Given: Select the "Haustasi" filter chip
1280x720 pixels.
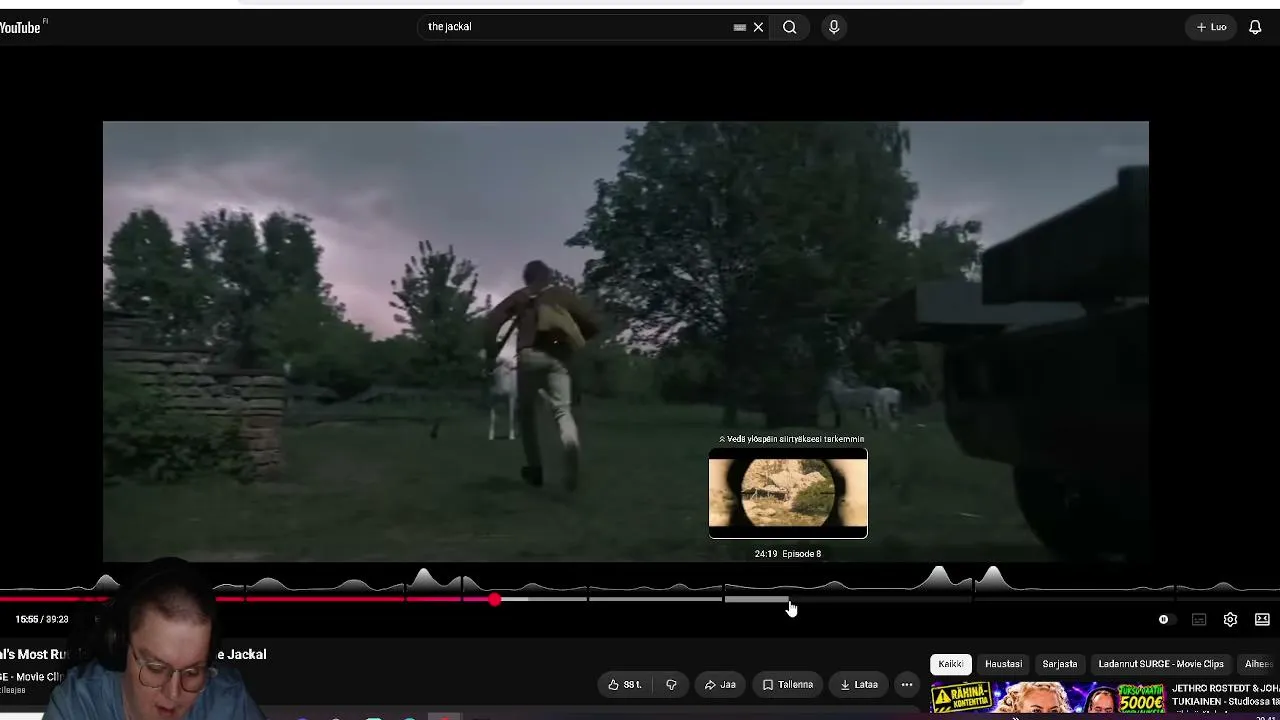Looking at the screenshot, I should tap(1003, 664).
